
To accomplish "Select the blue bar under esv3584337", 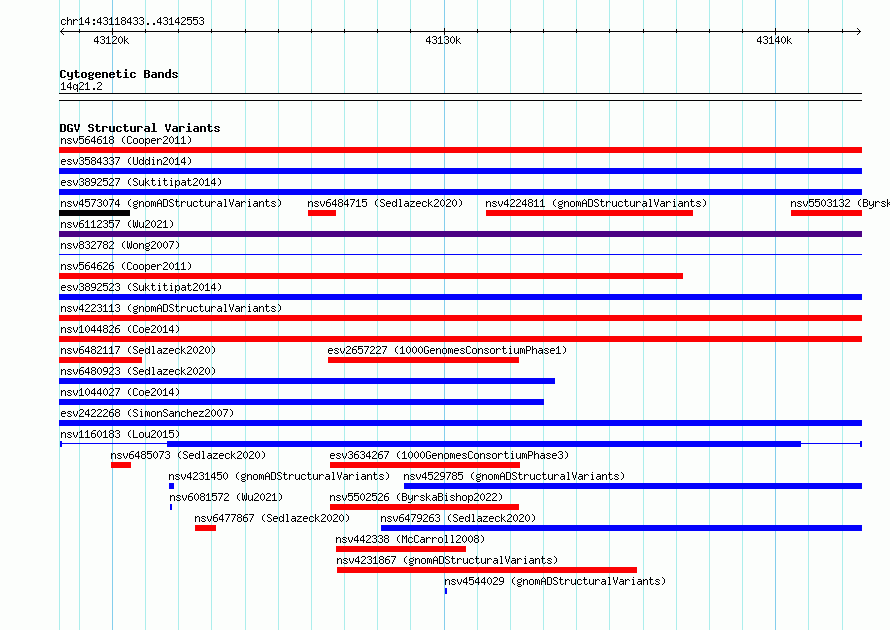I will coord(460,171).
